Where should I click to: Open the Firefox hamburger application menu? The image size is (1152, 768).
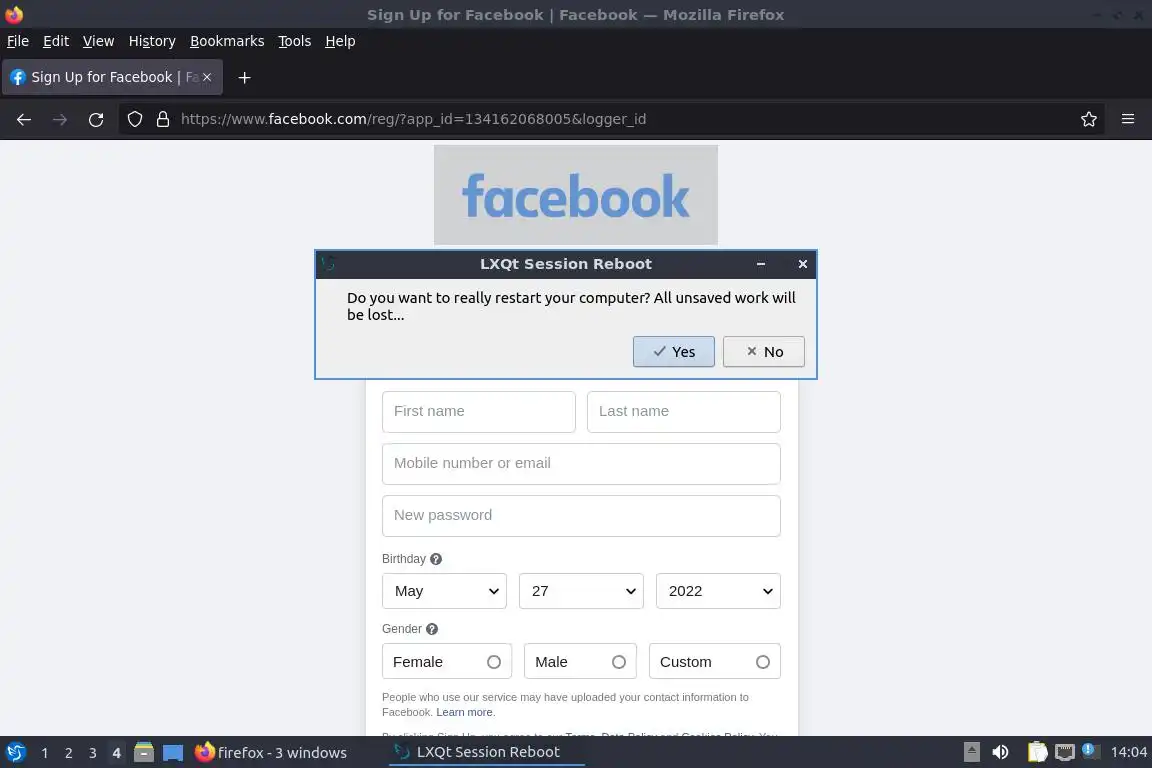1128,119
